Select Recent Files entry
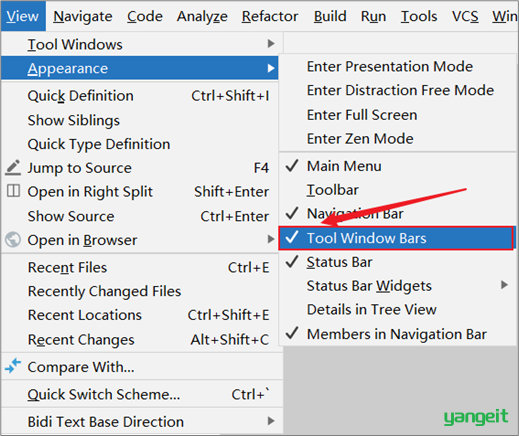The image size is (519, 436). coord(140,267)
